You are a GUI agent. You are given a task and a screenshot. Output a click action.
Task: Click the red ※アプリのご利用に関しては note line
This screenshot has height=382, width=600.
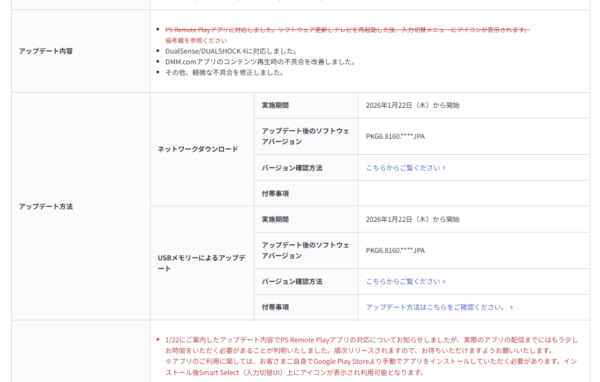coord(371,367)
